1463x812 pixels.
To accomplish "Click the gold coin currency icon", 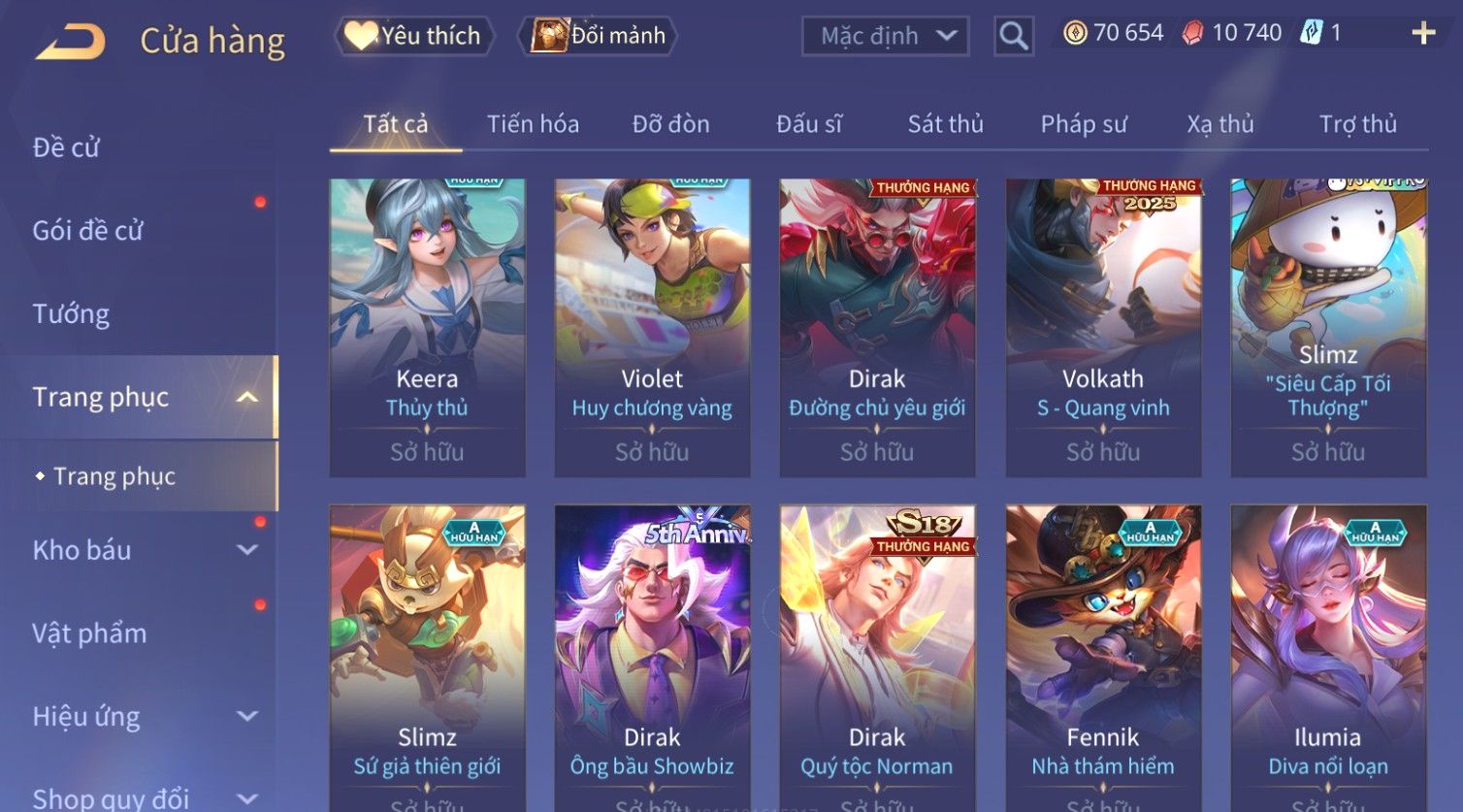I will 1075,34.
